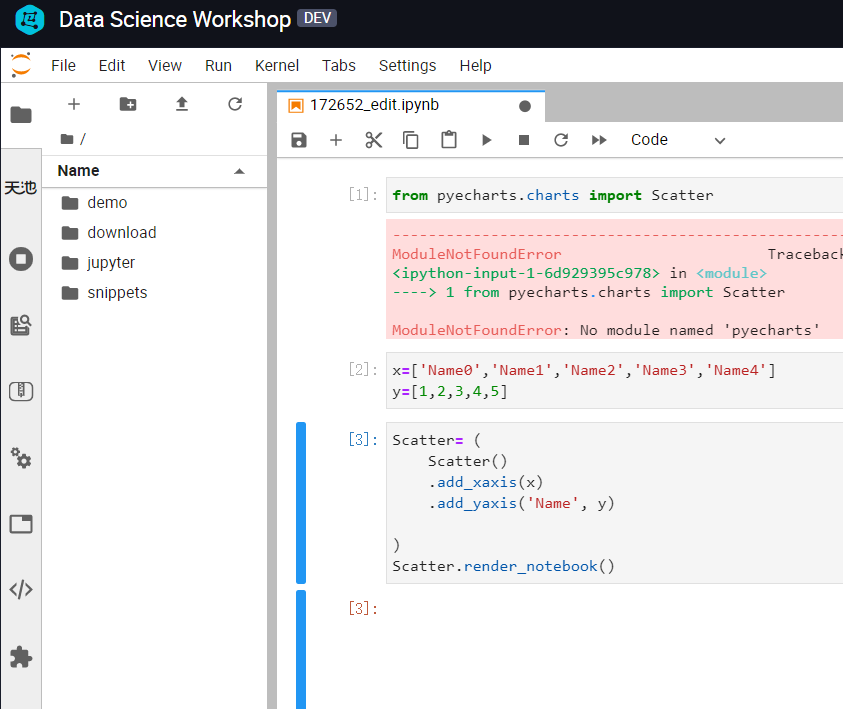Open the demo folder
843x709 pixels.
[x=154, y=203]
